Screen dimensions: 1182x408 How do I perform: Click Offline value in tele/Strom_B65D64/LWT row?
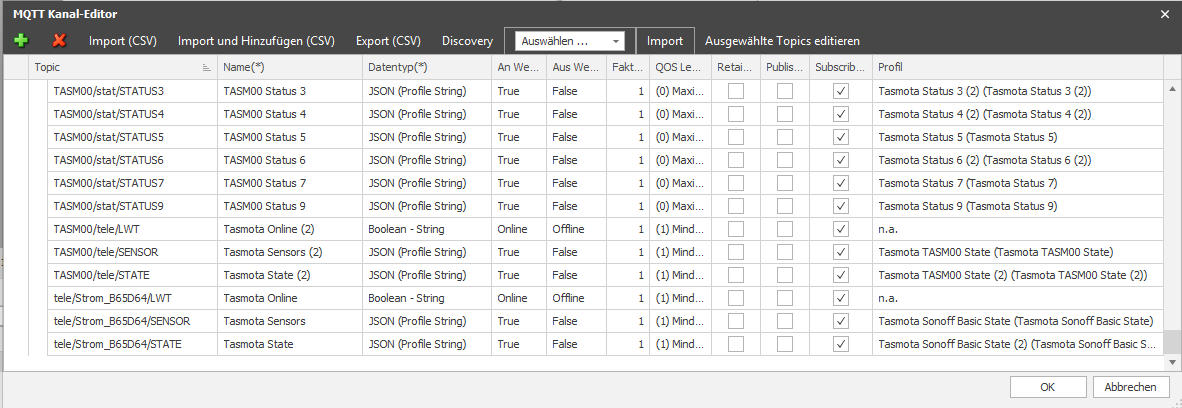577,298
